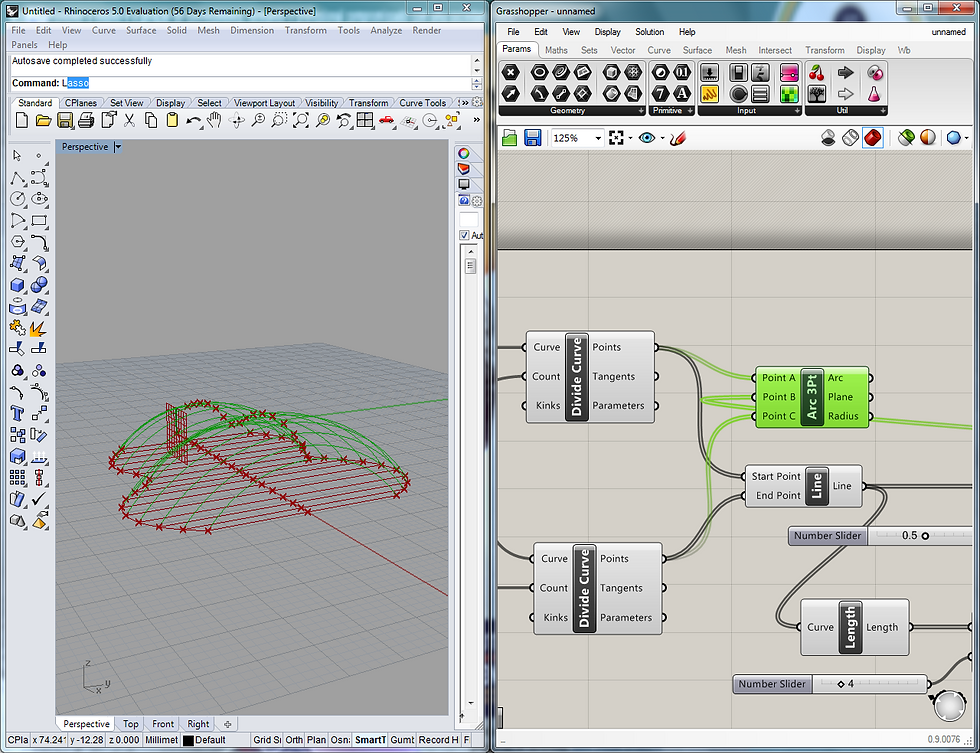The height and width of the screenshot is (753, 980).
Task: Toggle the Aut checkbox in Rhino panel
Action: click(x=464, y=235)
